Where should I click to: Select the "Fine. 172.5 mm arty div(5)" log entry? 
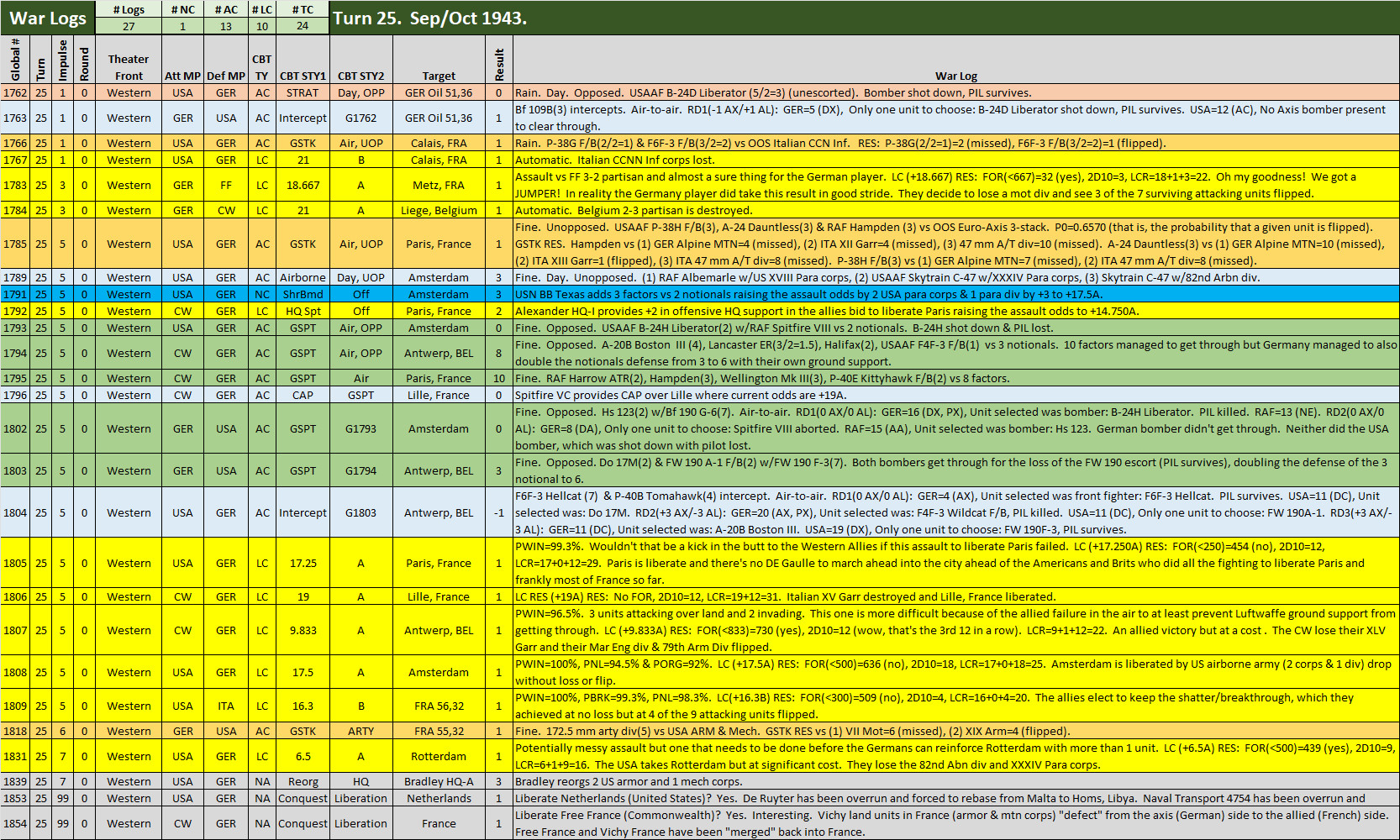pyautogui.click(x=956, y=731)
